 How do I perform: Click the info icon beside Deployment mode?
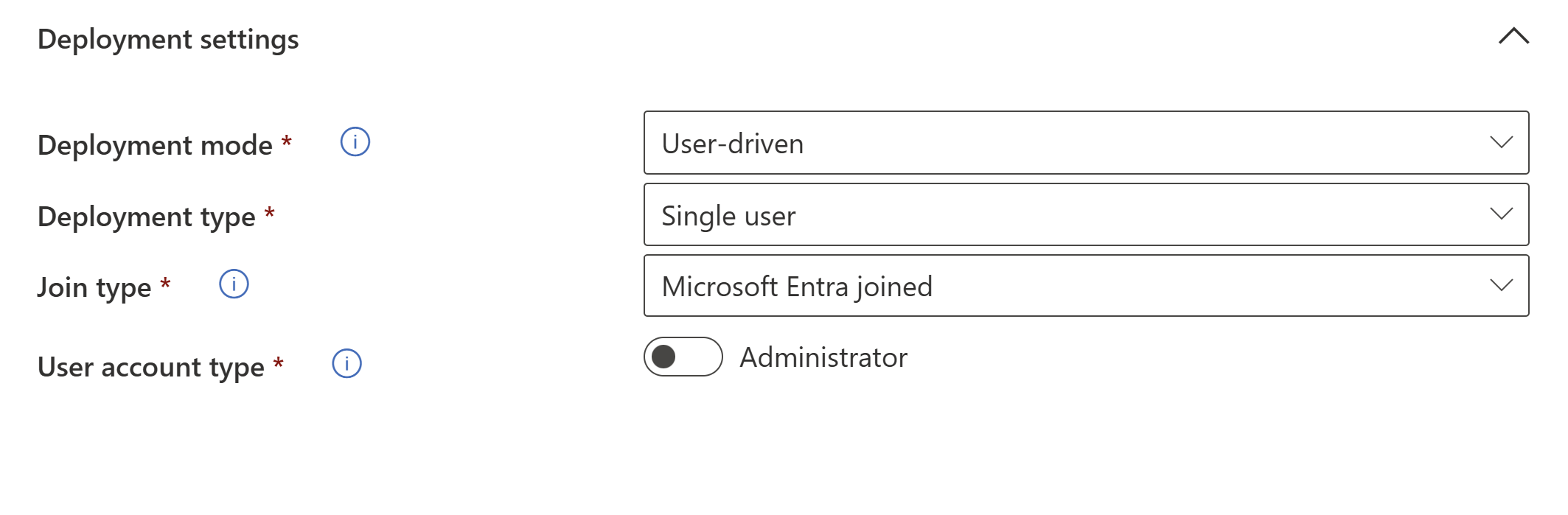click(x=355, y=142)
